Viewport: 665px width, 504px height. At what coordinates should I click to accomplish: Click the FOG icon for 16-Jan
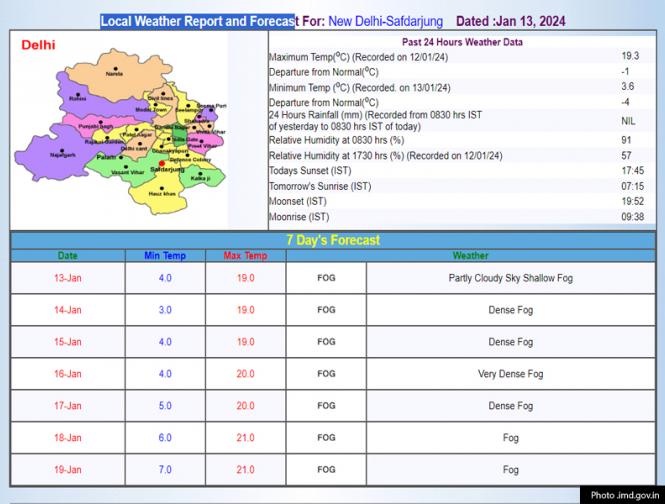pos(326,374)
